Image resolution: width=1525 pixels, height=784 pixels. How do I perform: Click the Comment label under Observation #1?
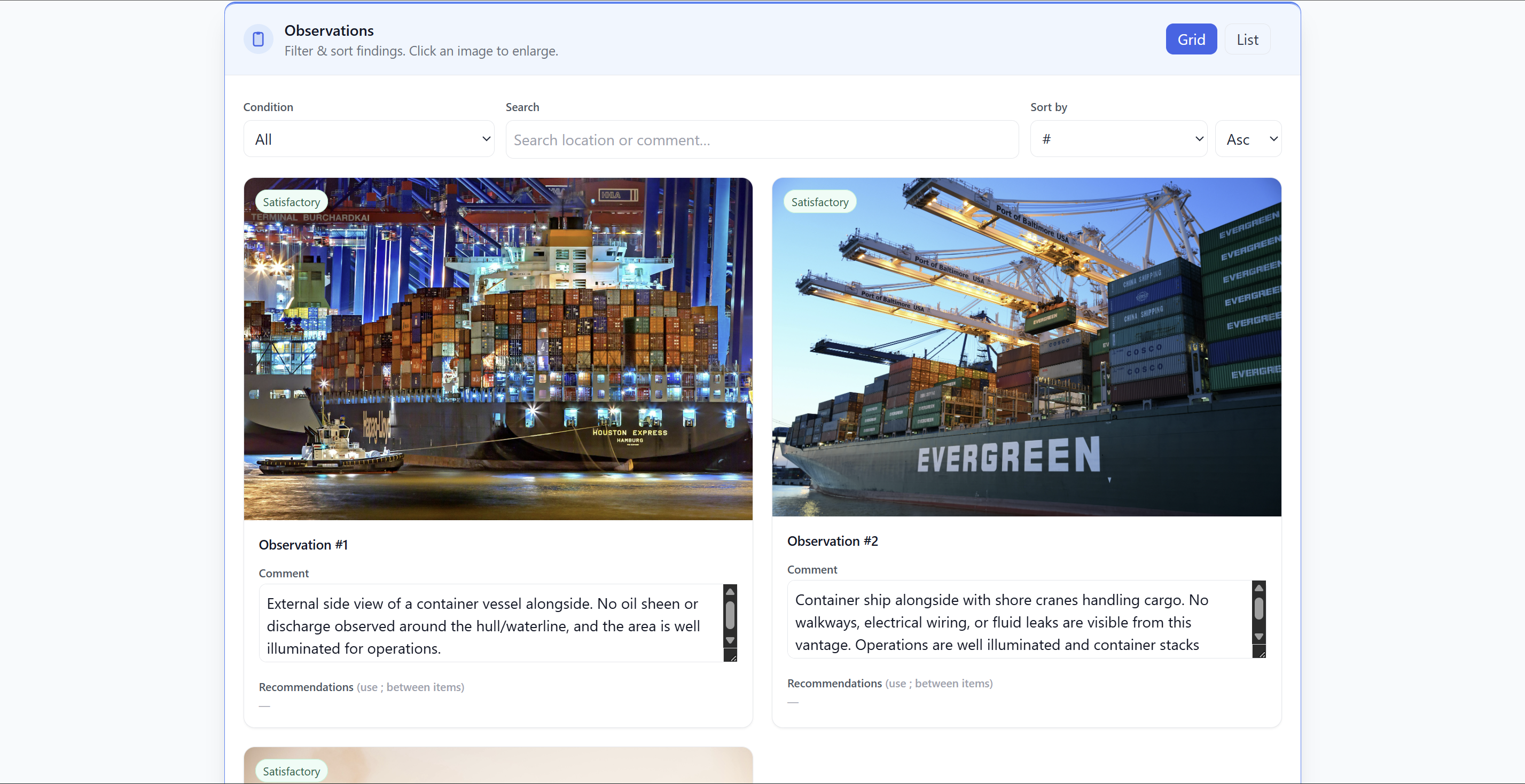[284, 574]
